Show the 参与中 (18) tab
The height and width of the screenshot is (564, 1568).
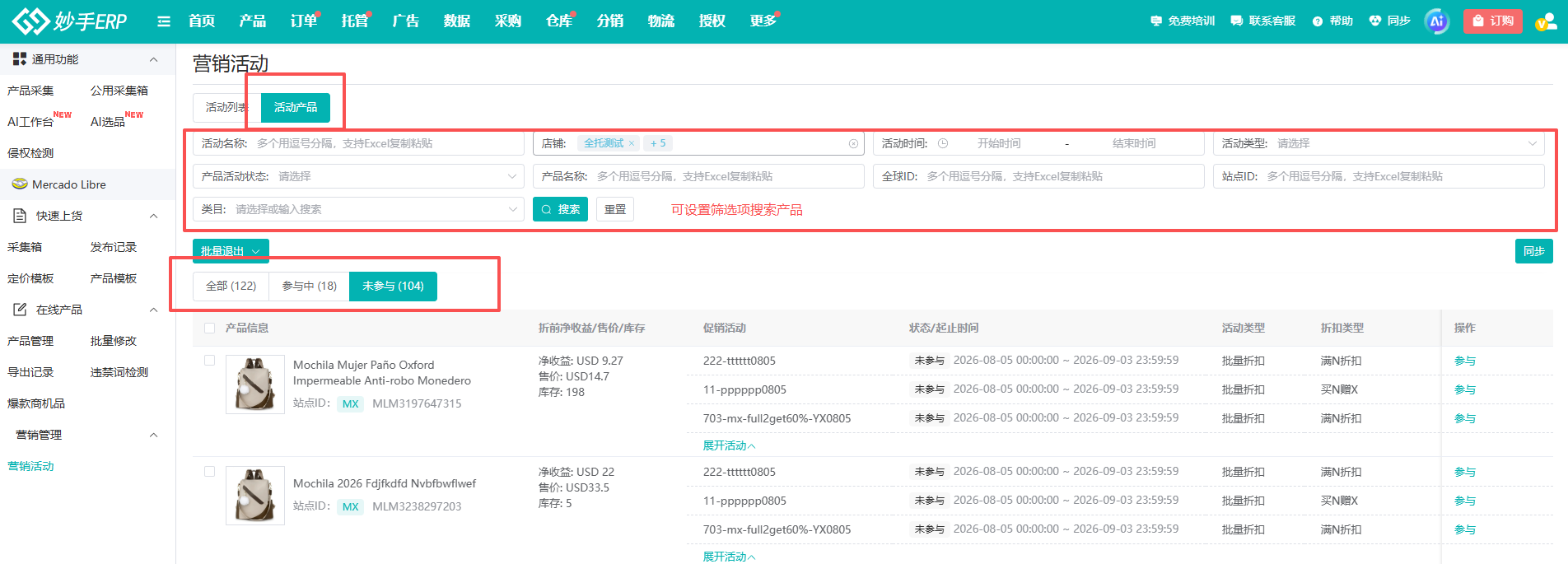point(310,286)
